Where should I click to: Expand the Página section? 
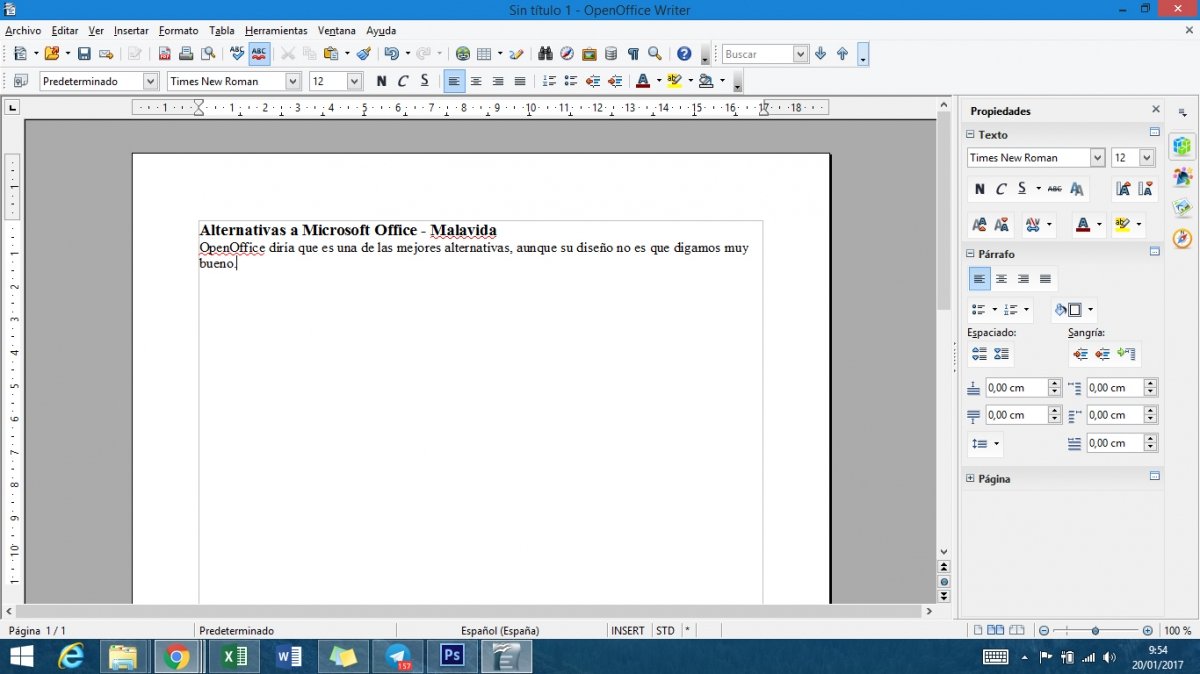(x=969, y=479)
